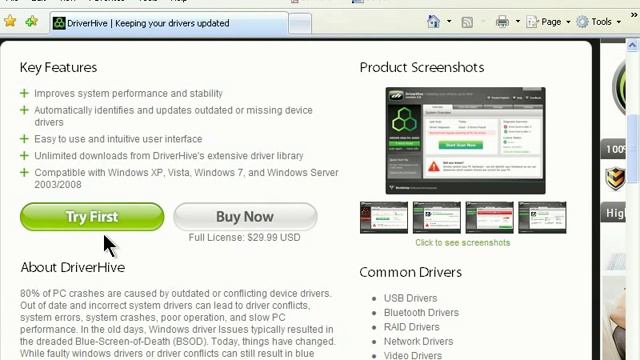Image resolution: width=640 pixels, height=360 pixels.
Task: Click 'Unlimited downloads from DriverHive's extensive driver library'
Action: 169,156
